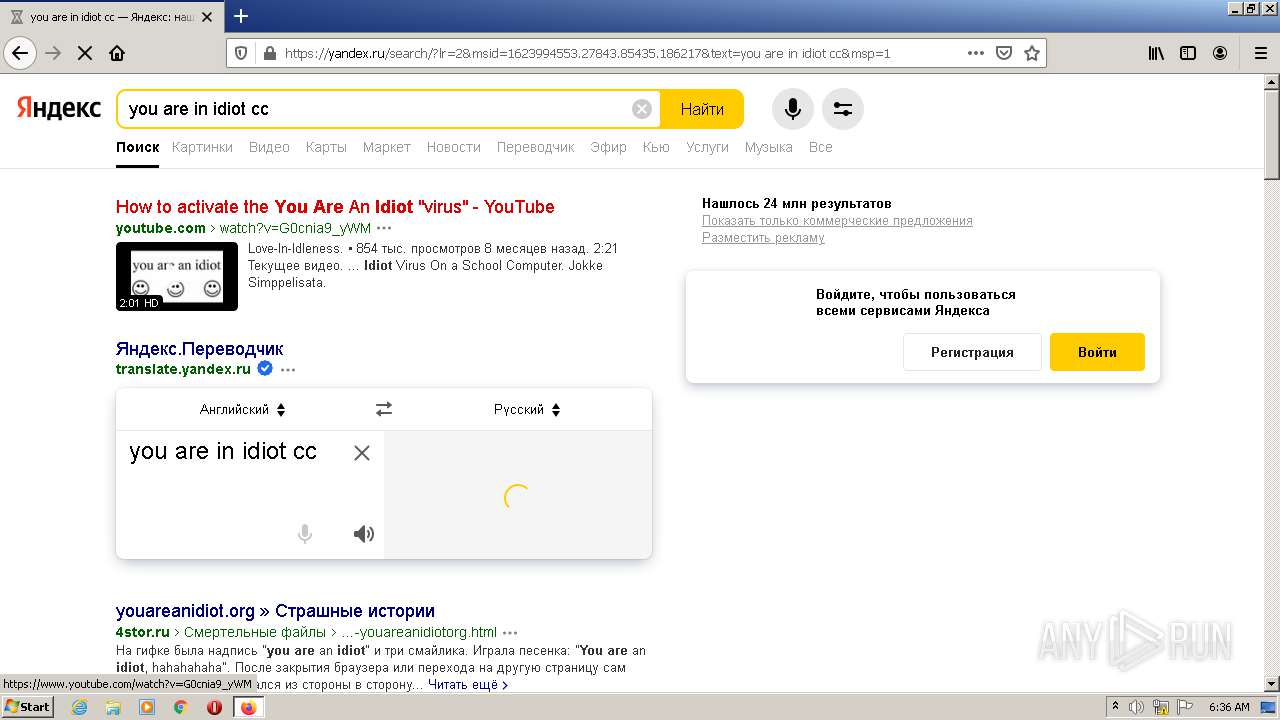Image resolution: width=1280 pixels, height=720 pixels.
Task: Select Английский source language dropdown
Action: 243,409
